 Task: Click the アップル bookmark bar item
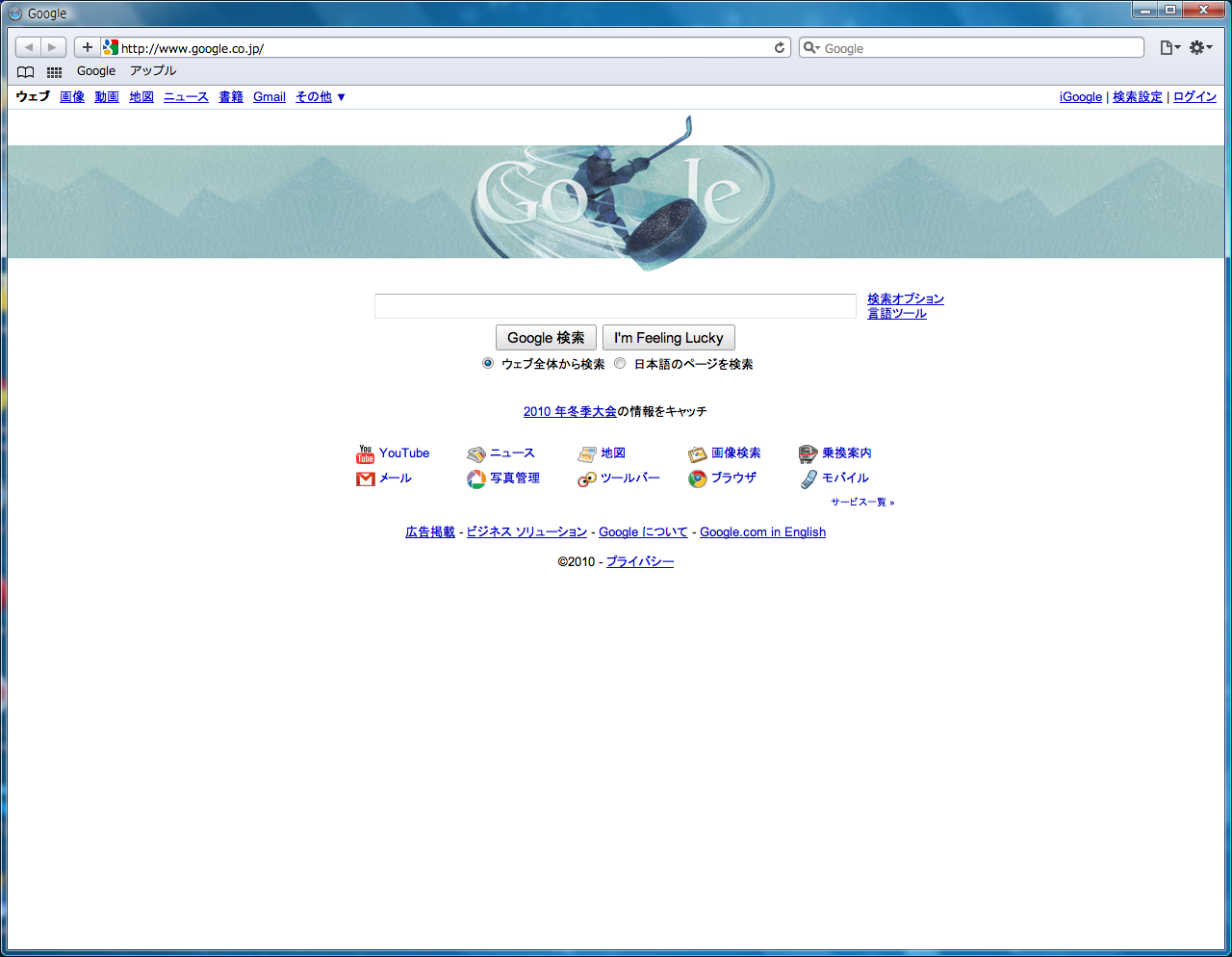(x=153, y=71)
